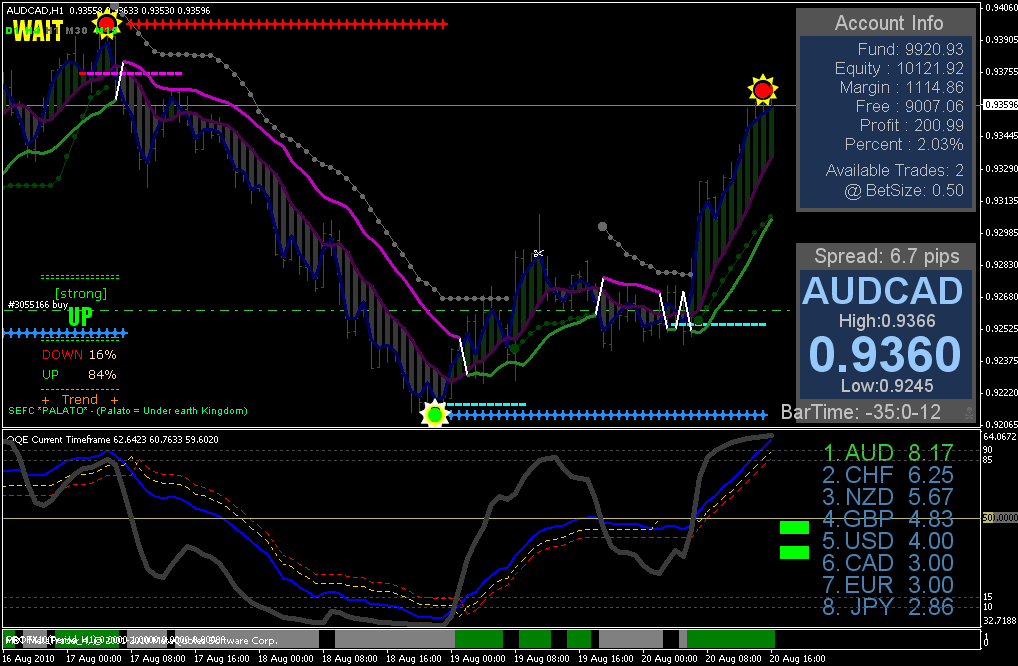Select the M30 timeframe label

point(77,31)
